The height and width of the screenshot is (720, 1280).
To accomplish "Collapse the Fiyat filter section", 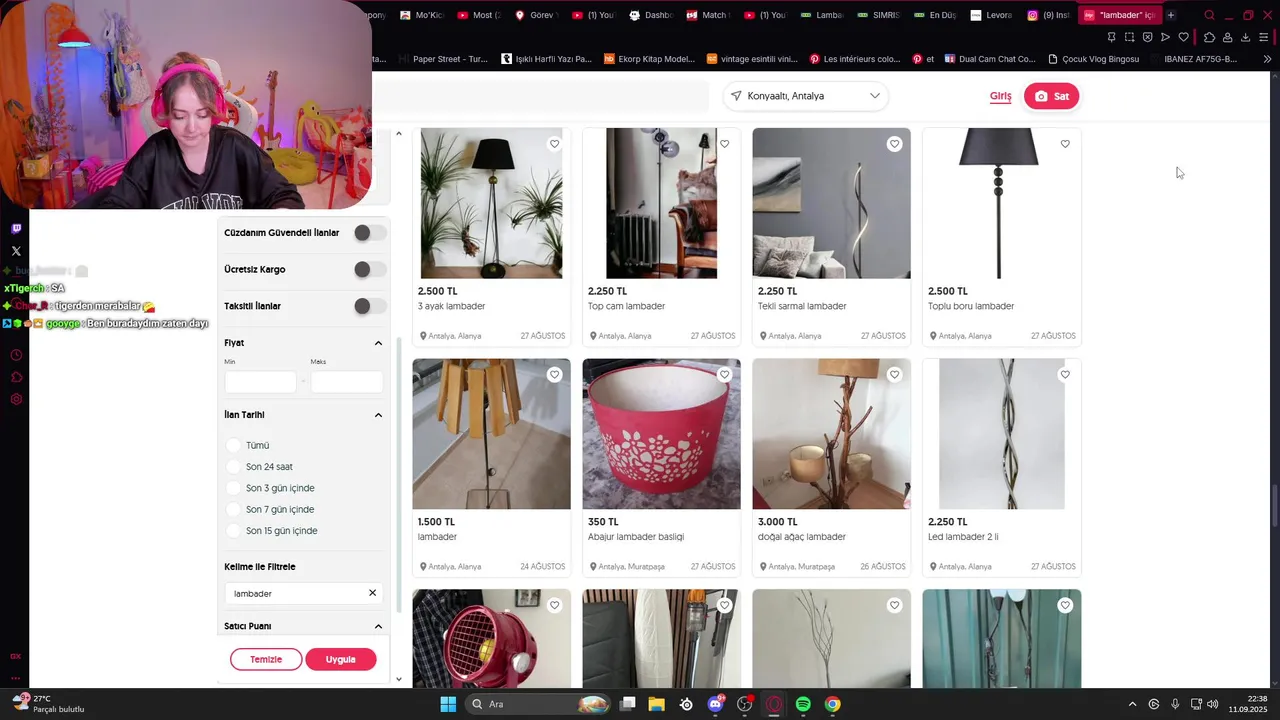I will (378, 343).
